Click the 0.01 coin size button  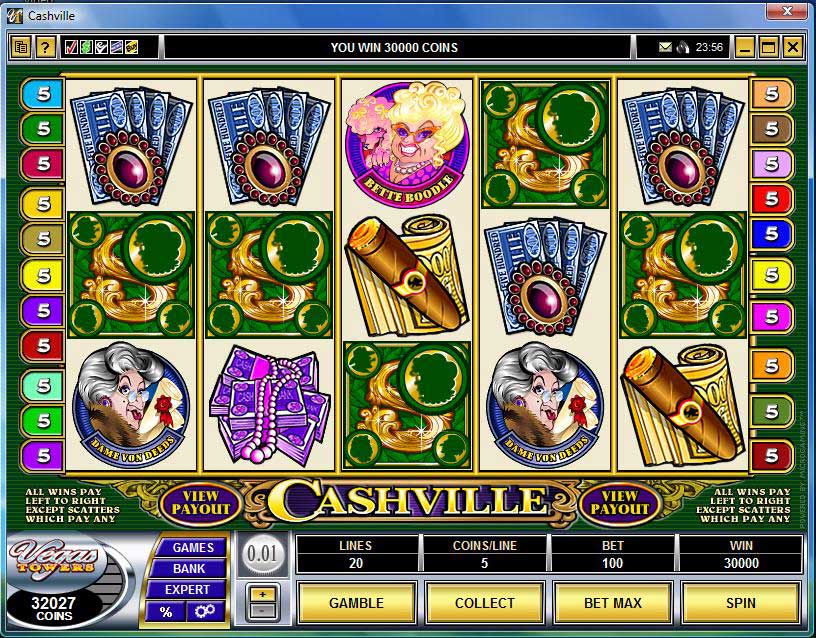pyautogui.click(x=262, y=553)
